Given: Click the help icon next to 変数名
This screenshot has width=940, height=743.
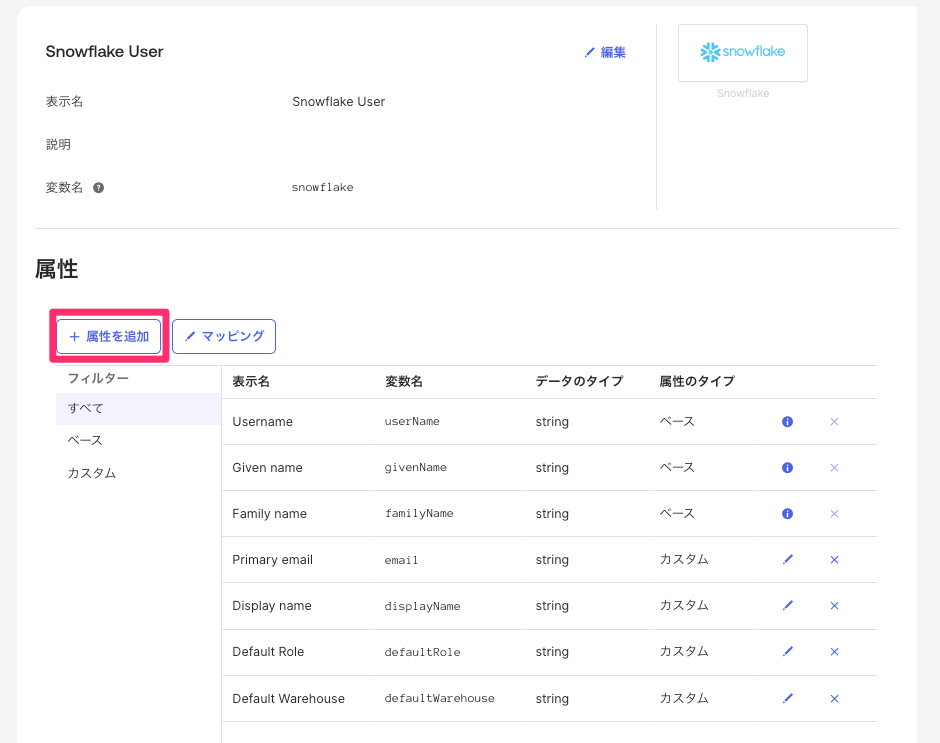Looking at the screenshot, I should (x=99, y=187).
